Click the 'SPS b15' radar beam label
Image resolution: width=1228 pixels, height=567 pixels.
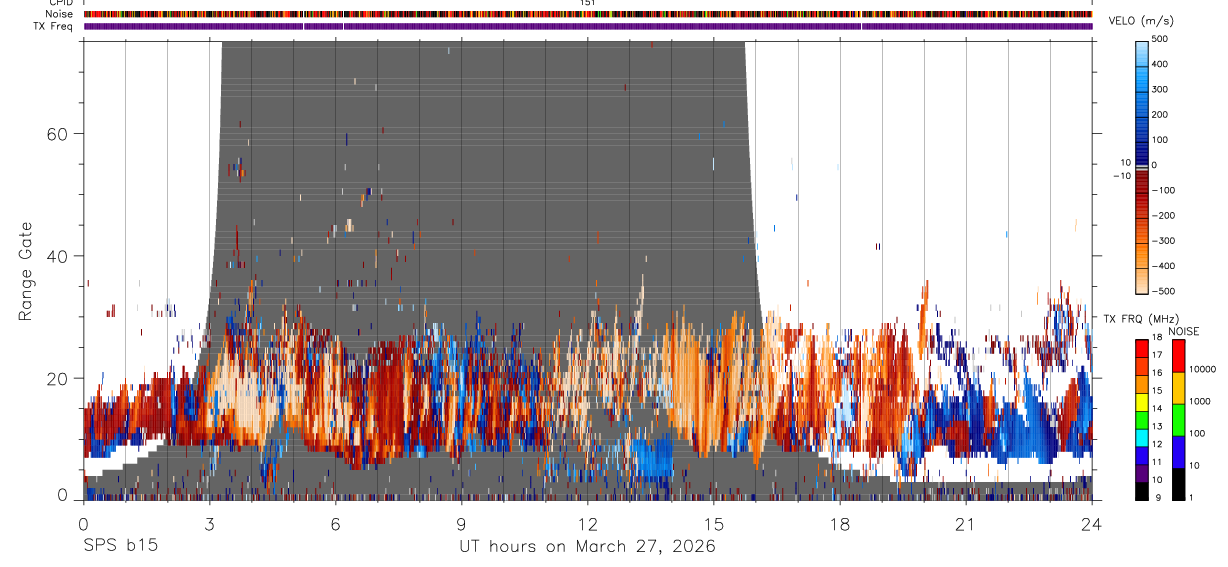click(x=120, y=546)
